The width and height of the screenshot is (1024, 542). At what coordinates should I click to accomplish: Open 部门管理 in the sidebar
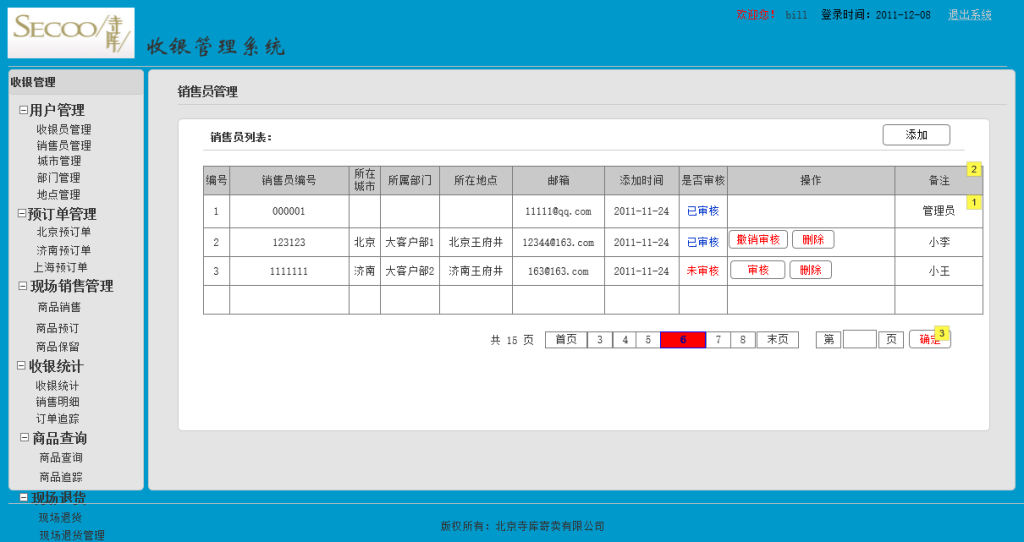[58, 178]
